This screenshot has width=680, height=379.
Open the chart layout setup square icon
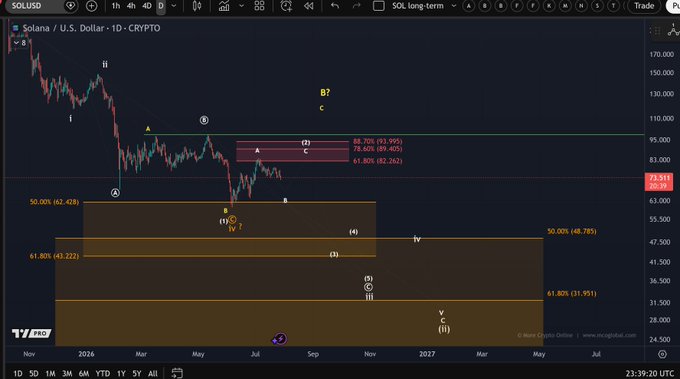[x=379, y=6]
